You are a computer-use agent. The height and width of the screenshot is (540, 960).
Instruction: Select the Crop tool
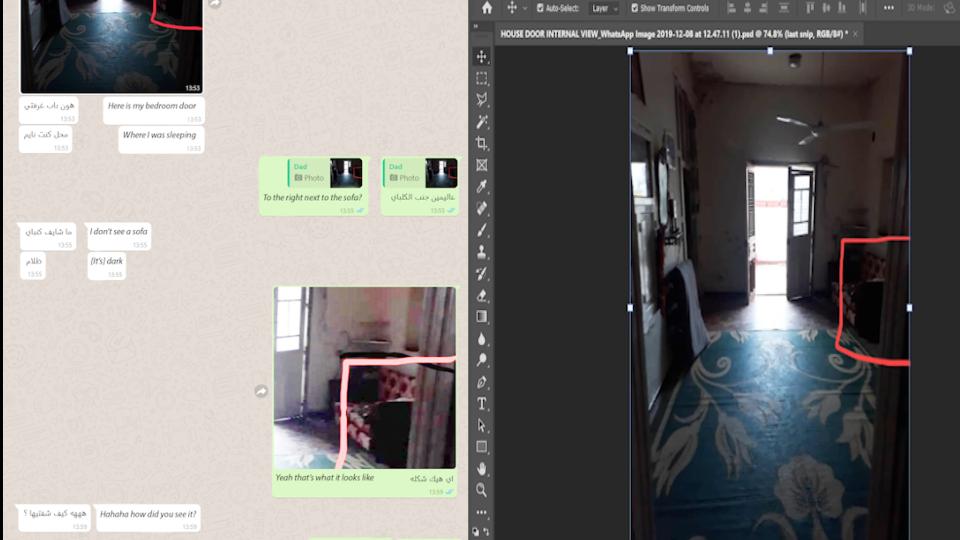(x=482, y=143)
